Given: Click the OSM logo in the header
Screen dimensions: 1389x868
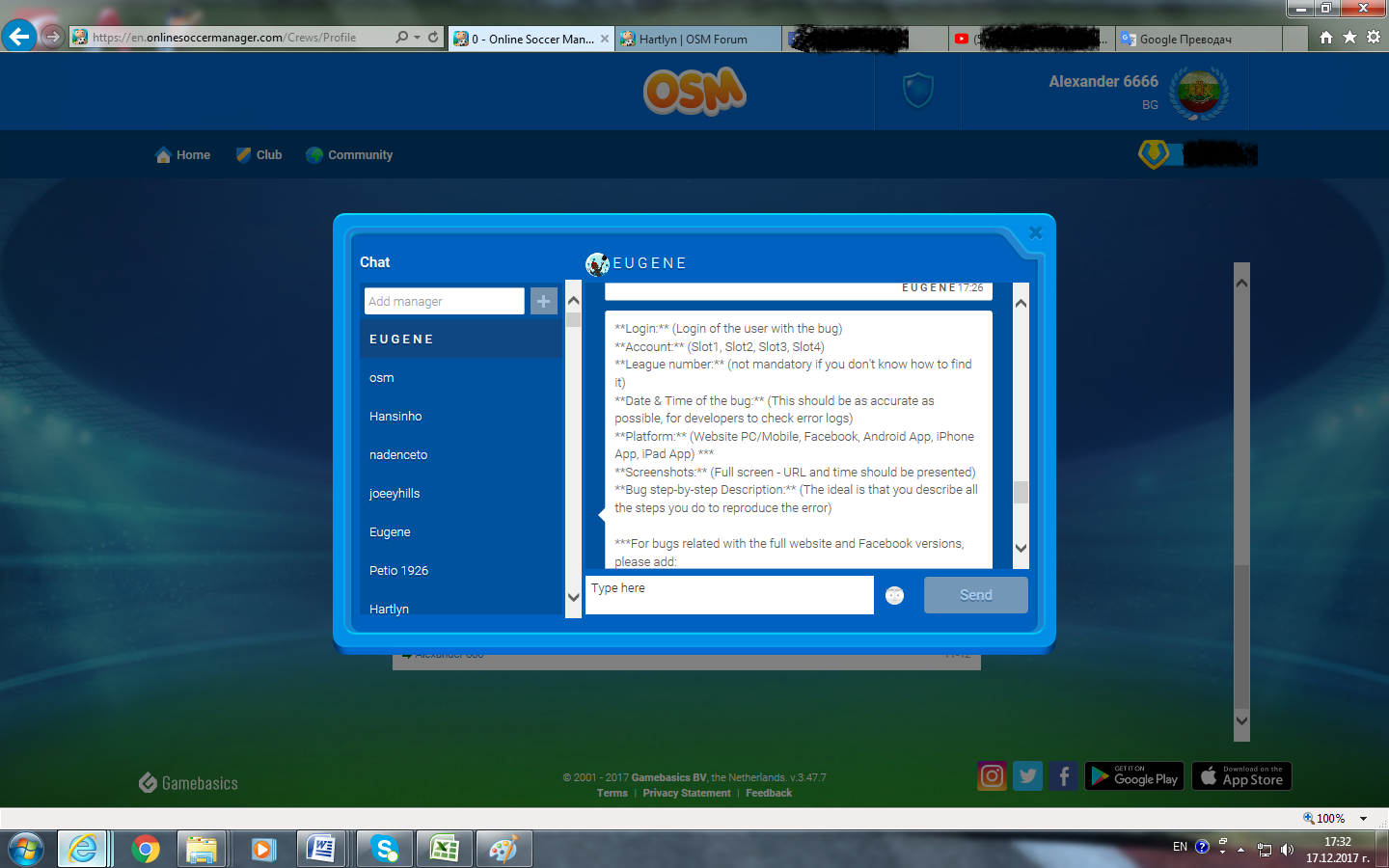Looking at the screenshot, I should (x=694, y=92).
